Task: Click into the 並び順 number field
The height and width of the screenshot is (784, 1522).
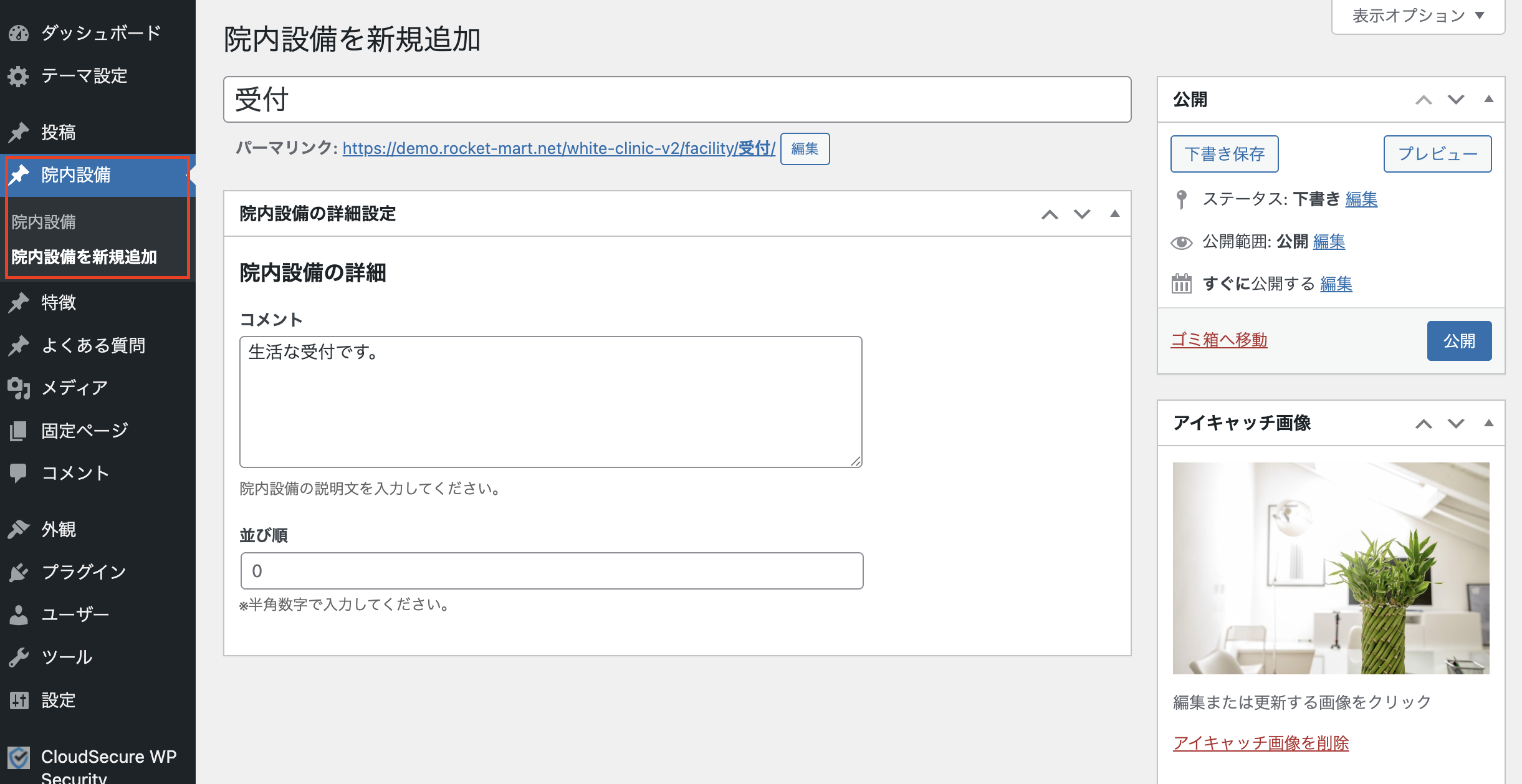Action: point(552,571)
